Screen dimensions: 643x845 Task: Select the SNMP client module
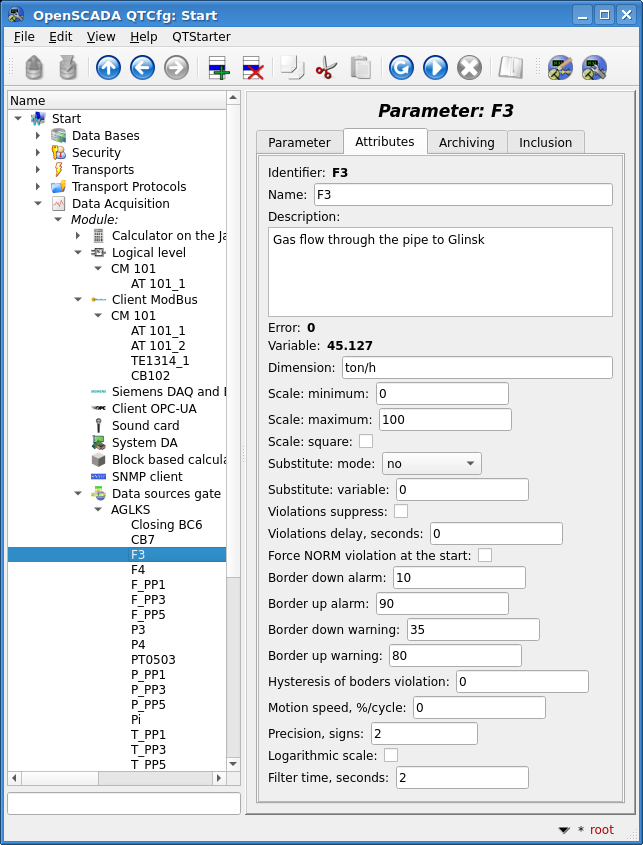point(147,476)
